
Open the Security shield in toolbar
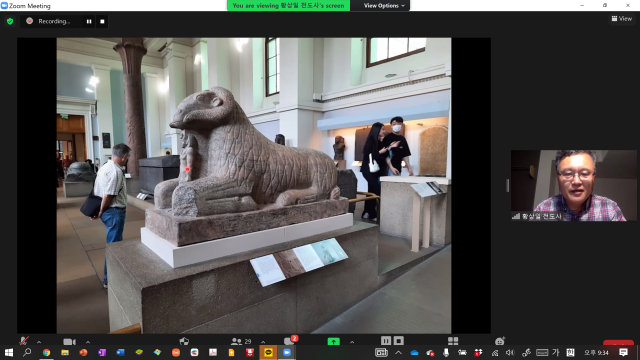(x=184, y=341)
